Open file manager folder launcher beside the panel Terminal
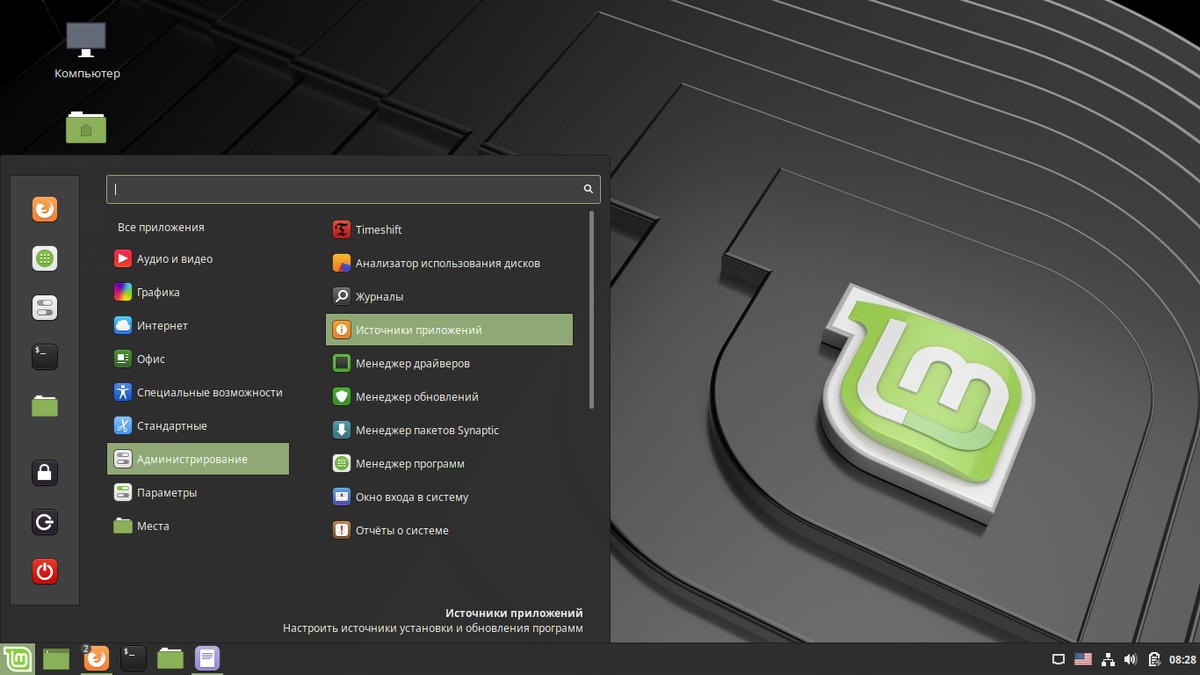The image size is (1200, 675). [171, 658]
